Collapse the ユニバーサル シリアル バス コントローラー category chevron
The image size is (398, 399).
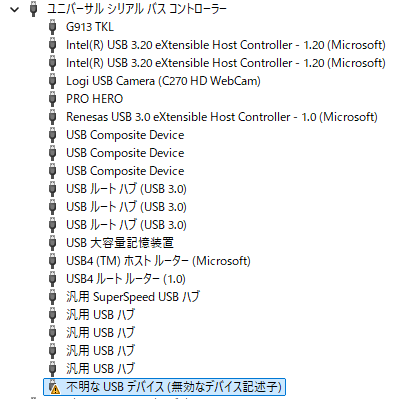14,9
